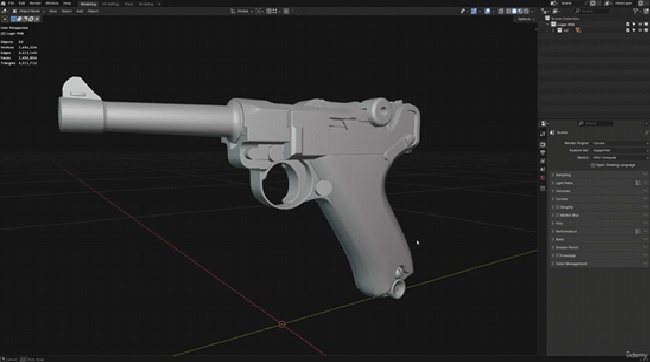The height and width of the screenshot is (362, 650).
Task: Open the Render properties tab icon
Action: pos(543,144)
